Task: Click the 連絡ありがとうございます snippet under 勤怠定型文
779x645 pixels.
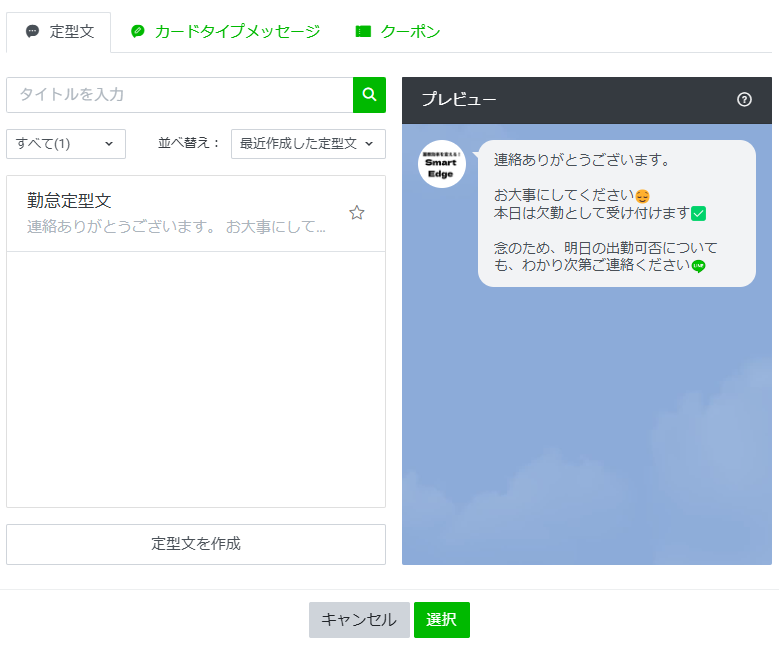Action: [176, 227]
